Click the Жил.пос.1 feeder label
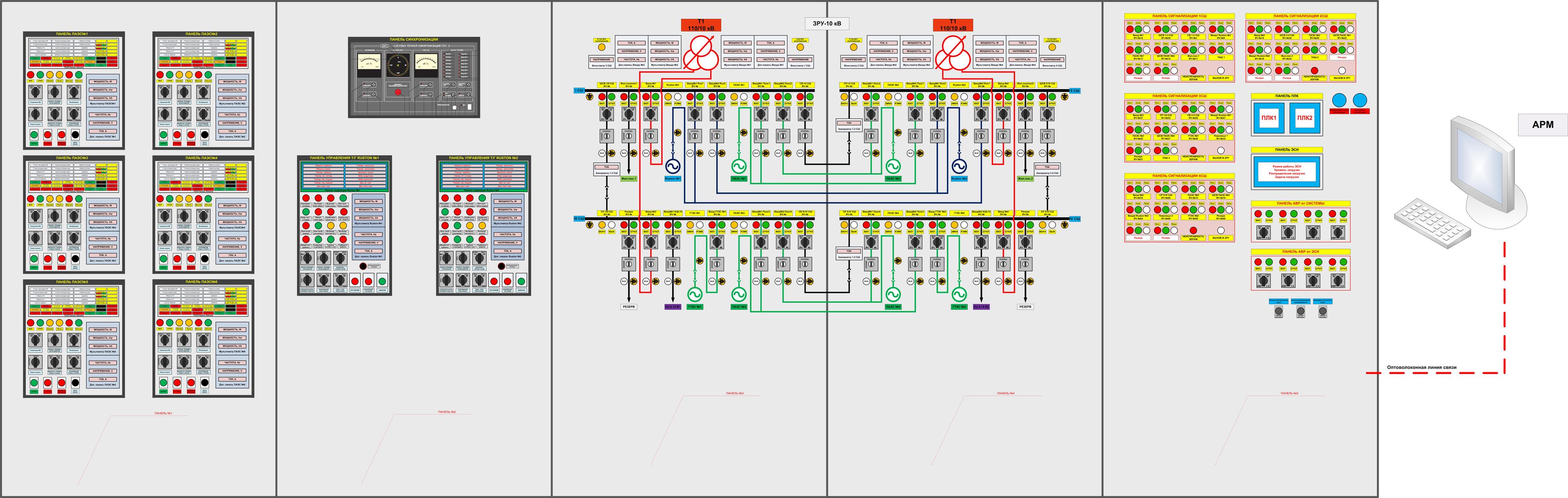 click(629, 179)
